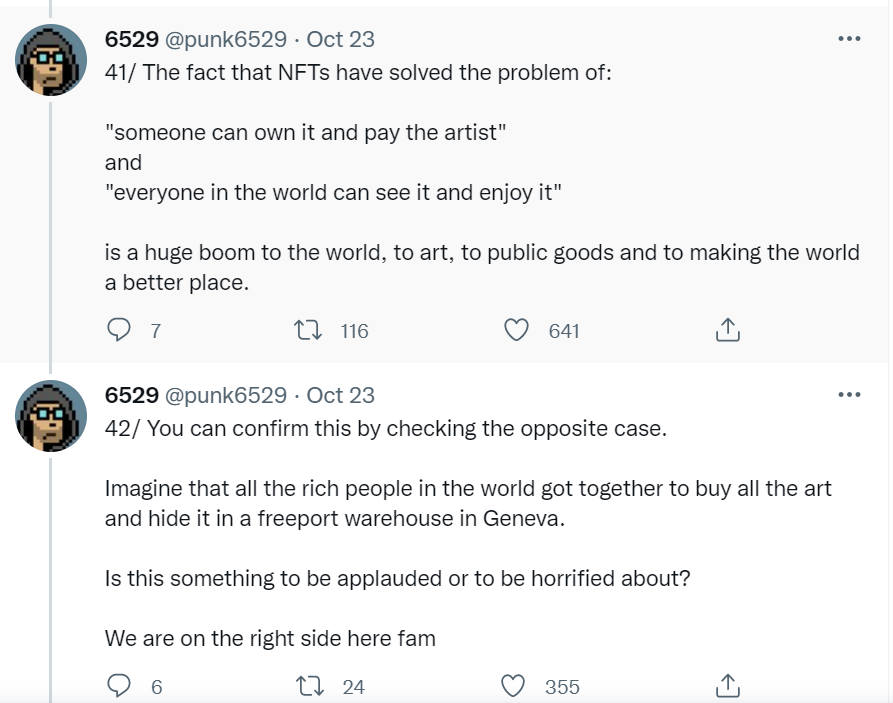This screenshot has width=893, height=703.
Task: Retweet the tweet numbered 41
Action: point(302,330)
